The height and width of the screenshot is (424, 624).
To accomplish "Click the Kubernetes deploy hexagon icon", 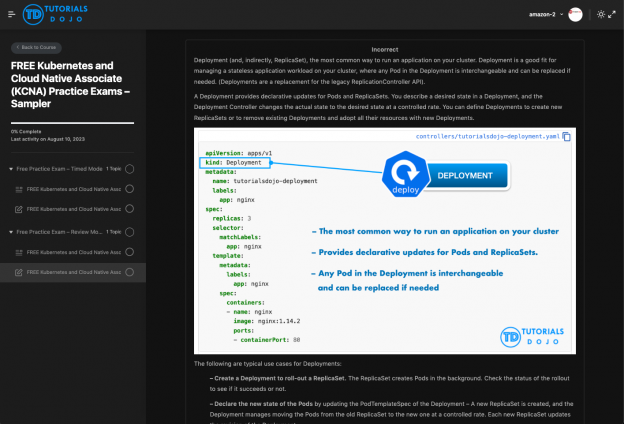I will (406, 174).
